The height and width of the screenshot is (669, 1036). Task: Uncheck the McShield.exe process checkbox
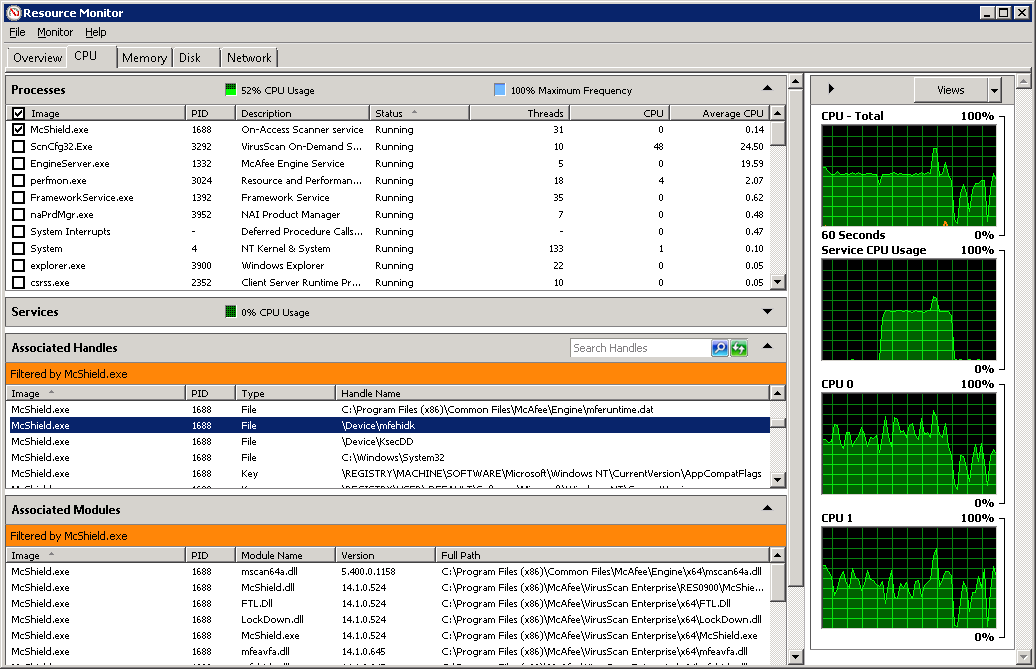click(x=17, y=129)
